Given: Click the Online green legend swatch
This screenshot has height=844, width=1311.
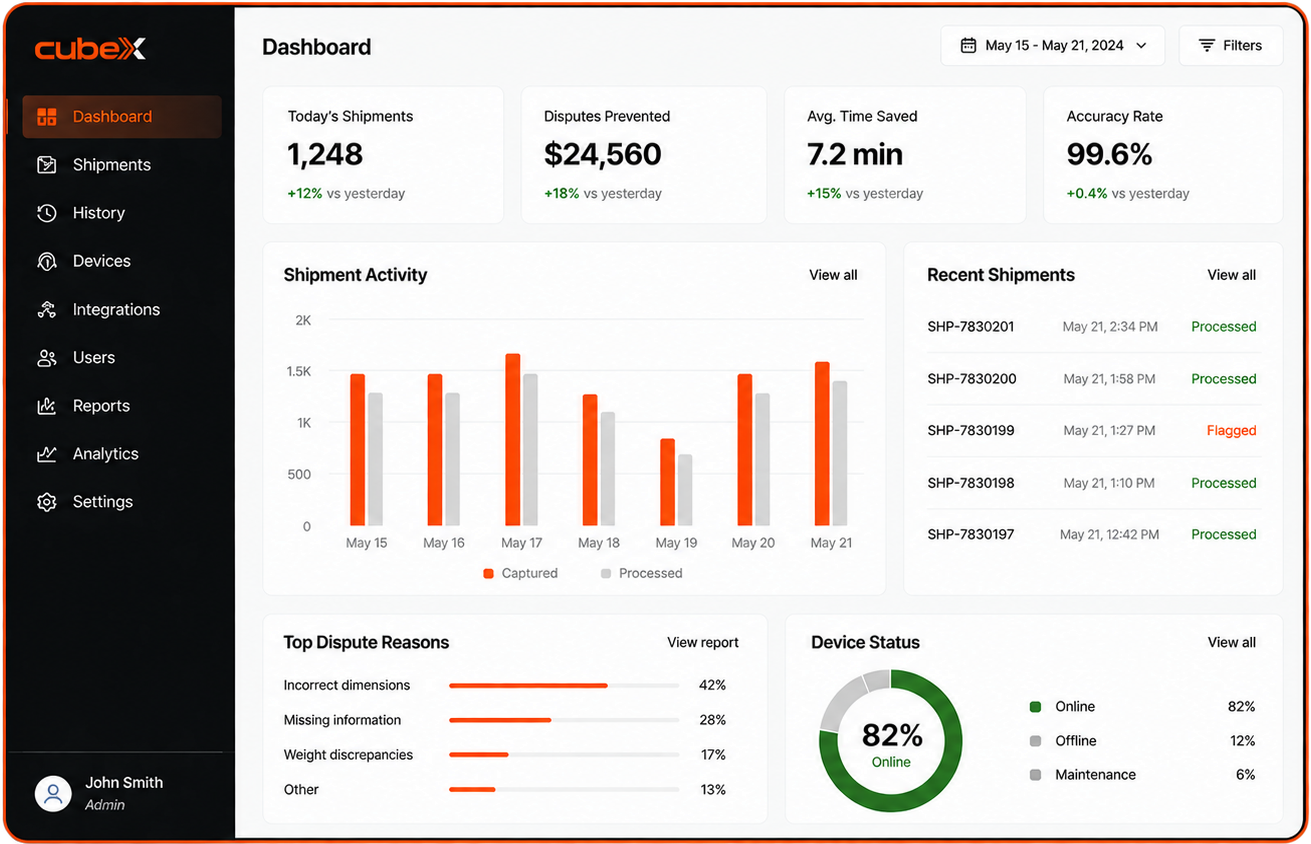Looking at the screenshot, I should click(x=1035, y=707).
